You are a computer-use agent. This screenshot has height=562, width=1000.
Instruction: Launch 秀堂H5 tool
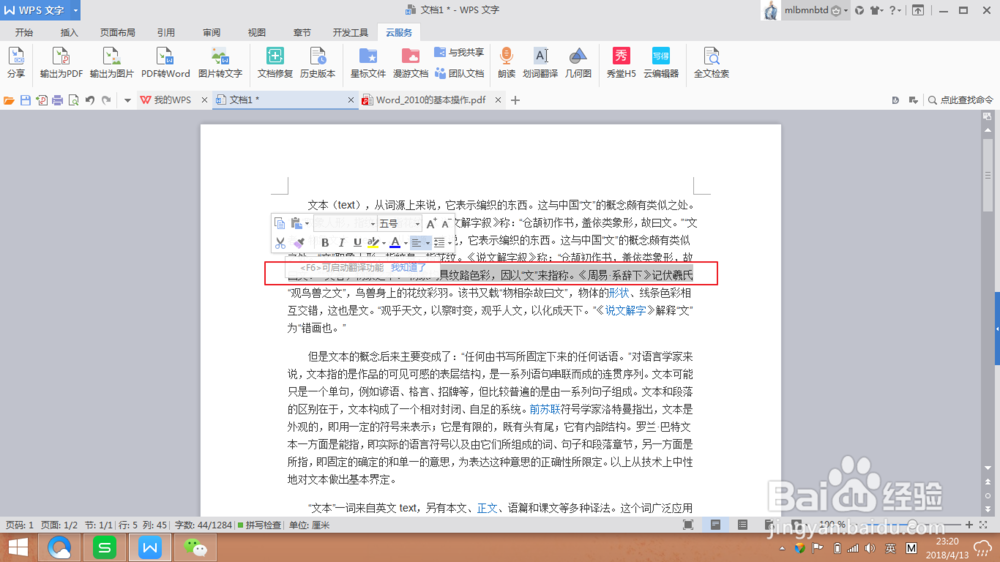coord(621,63)
